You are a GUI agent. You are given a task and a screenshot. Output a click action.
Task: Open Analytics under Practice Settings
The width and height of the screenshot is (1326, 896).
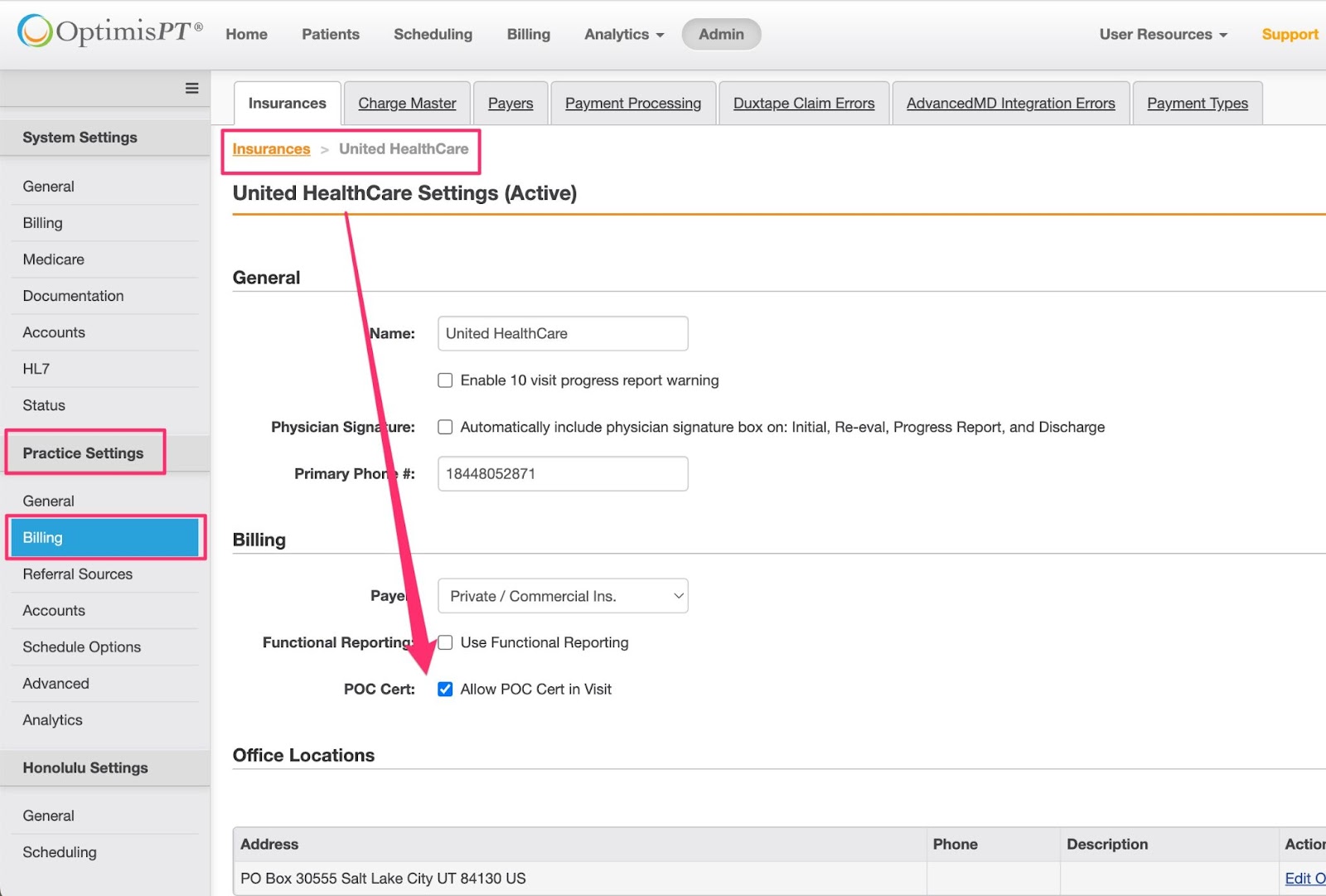click(105, 720)
